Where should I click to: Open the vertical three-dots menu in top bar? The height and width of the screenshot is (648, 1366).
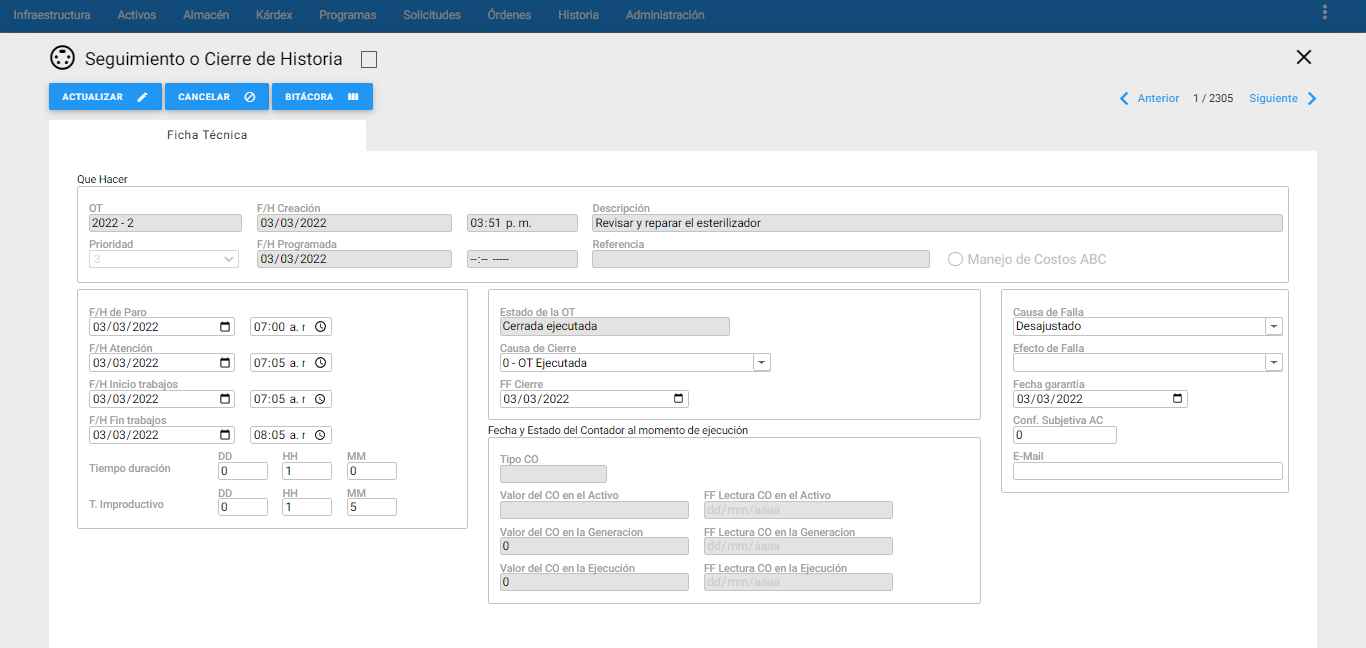point(1325,13)
